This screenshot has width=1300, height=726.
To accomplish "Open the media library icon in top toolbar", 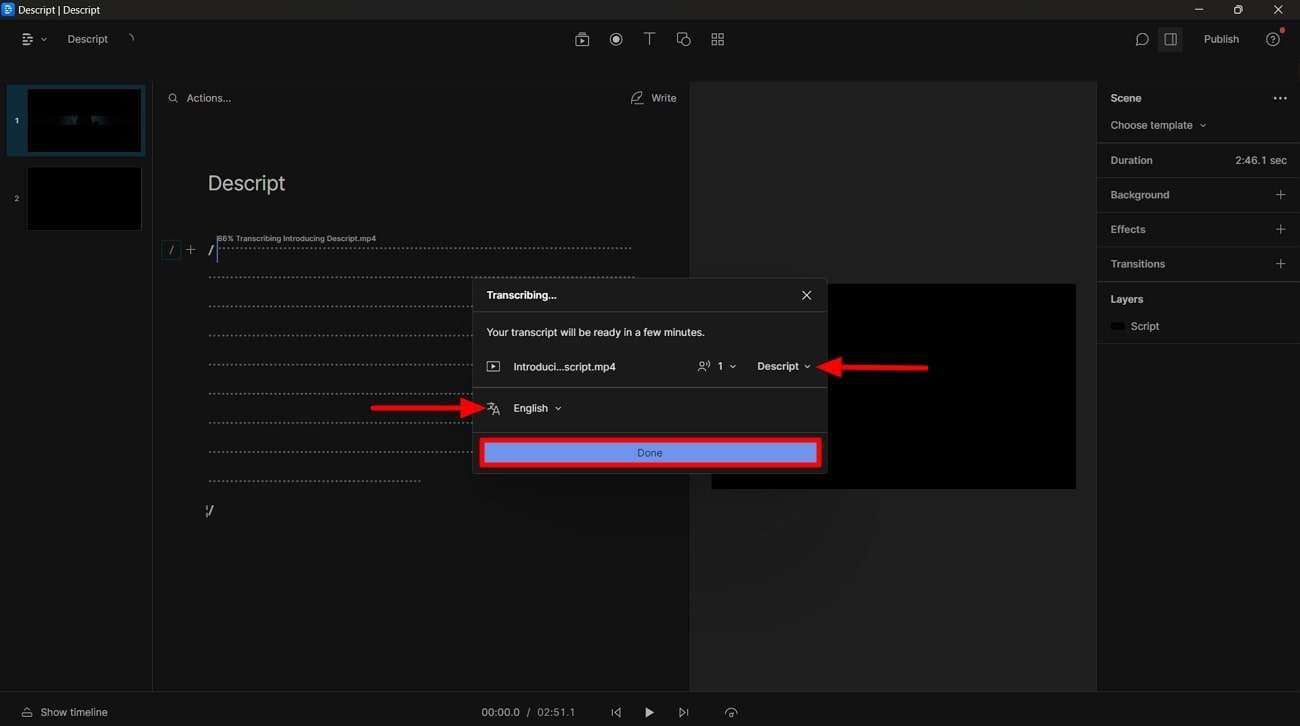I will tap(582, 39).
